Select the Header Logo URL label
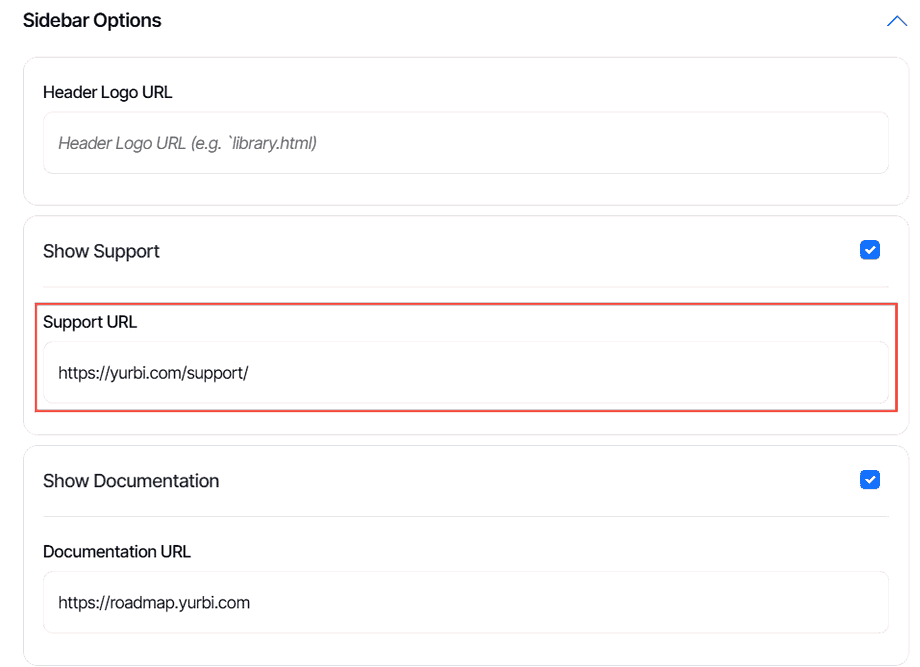The width and height of the screenshot is (920, 667). point(108,92)
